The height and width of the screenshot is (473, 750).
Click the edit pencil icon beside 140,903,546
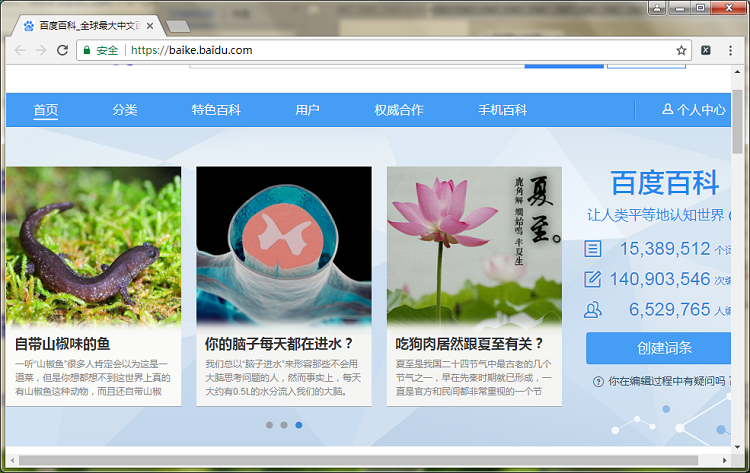[x=593, y=279]
